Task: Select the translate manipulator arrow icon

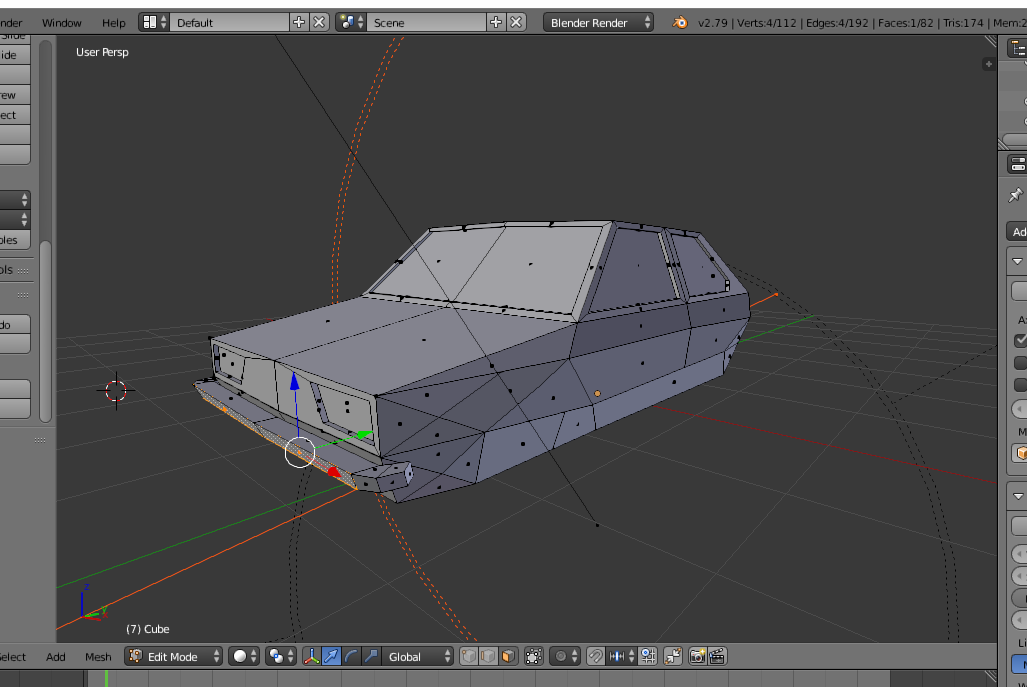Action: (x=332, y=656)
